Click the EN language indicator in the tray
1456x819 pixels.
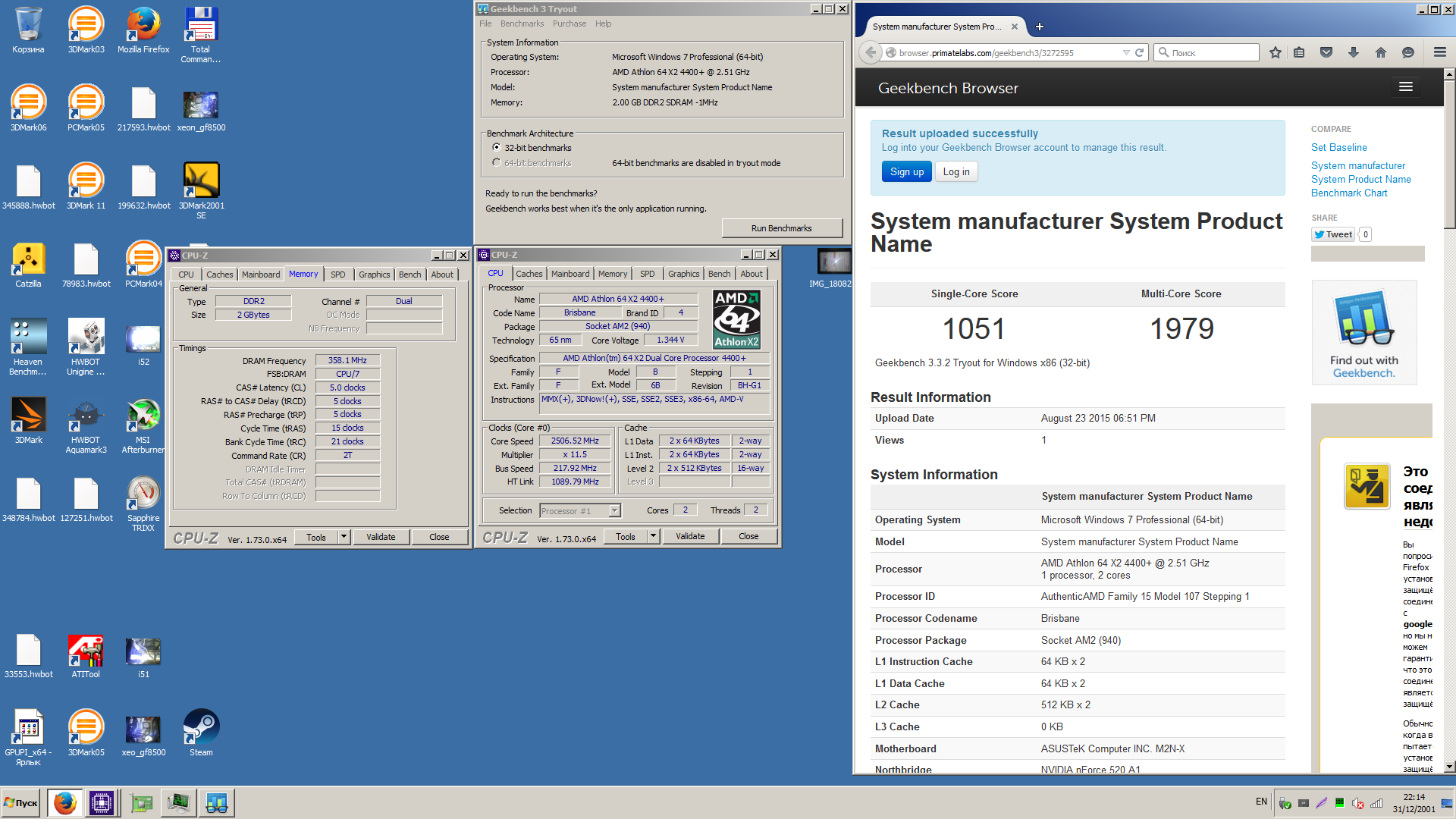coord(1261,802)
